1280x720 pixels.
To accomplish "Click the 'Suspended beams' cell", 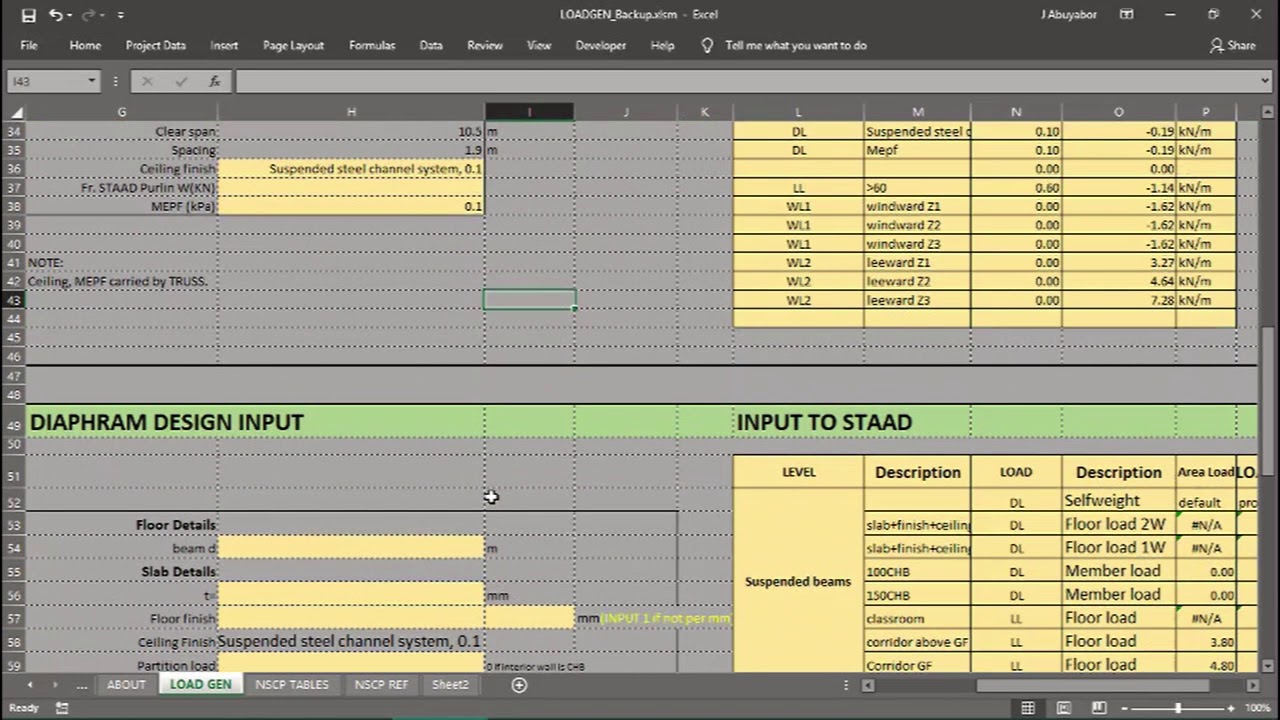I will coord(798,581).
